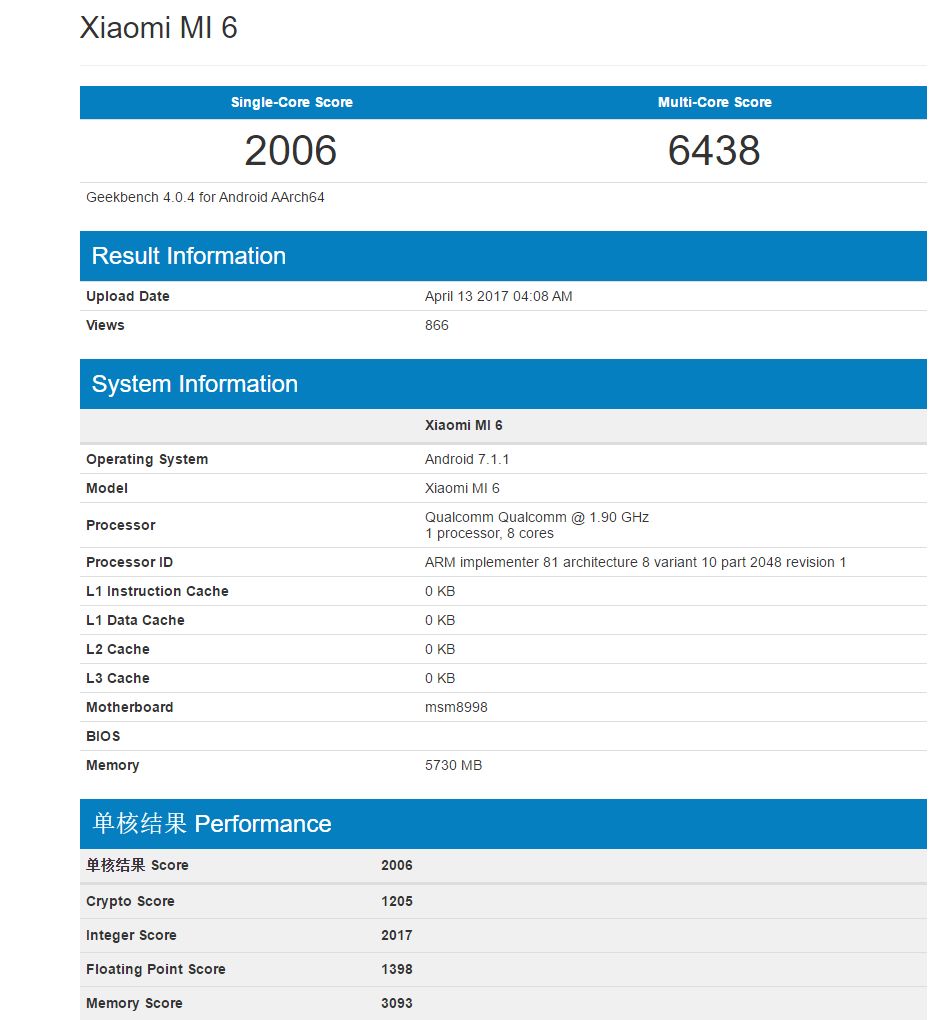Viewport: 944px width, 1020px height.
Task: Click the 5730 MB memory value
Action: [453, 765]
